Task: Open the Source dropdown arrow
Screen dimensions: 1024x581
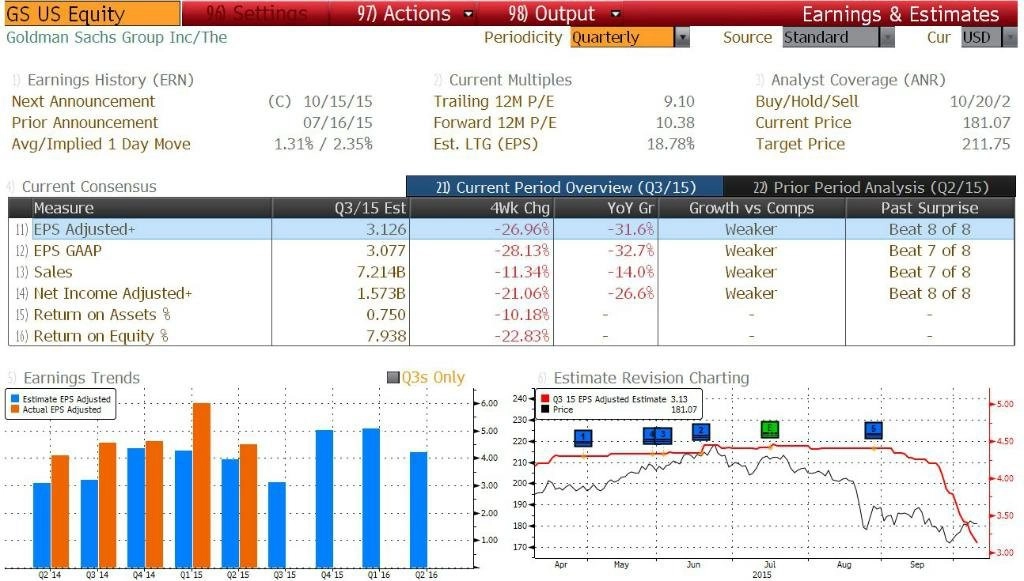Action: 887,37
